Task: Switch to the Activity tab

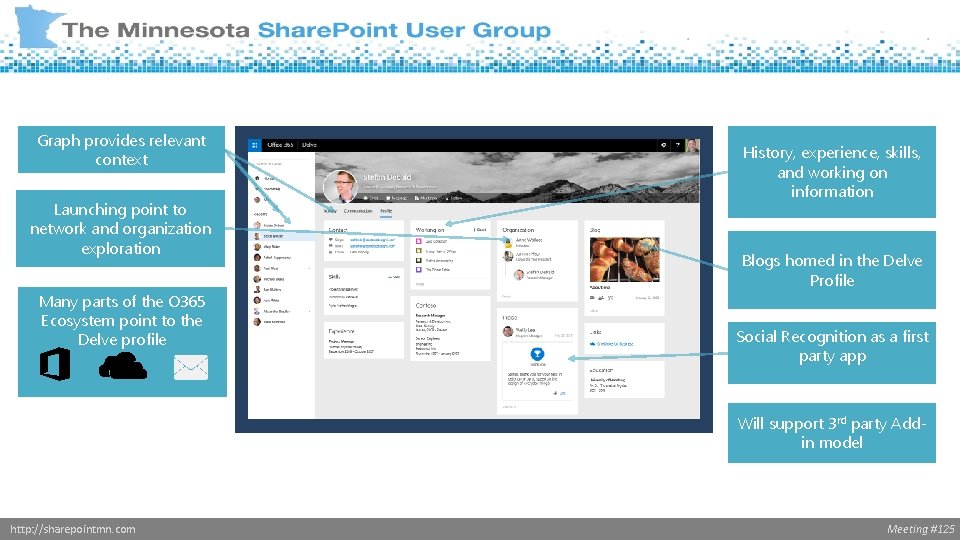Action: (330, 211)
